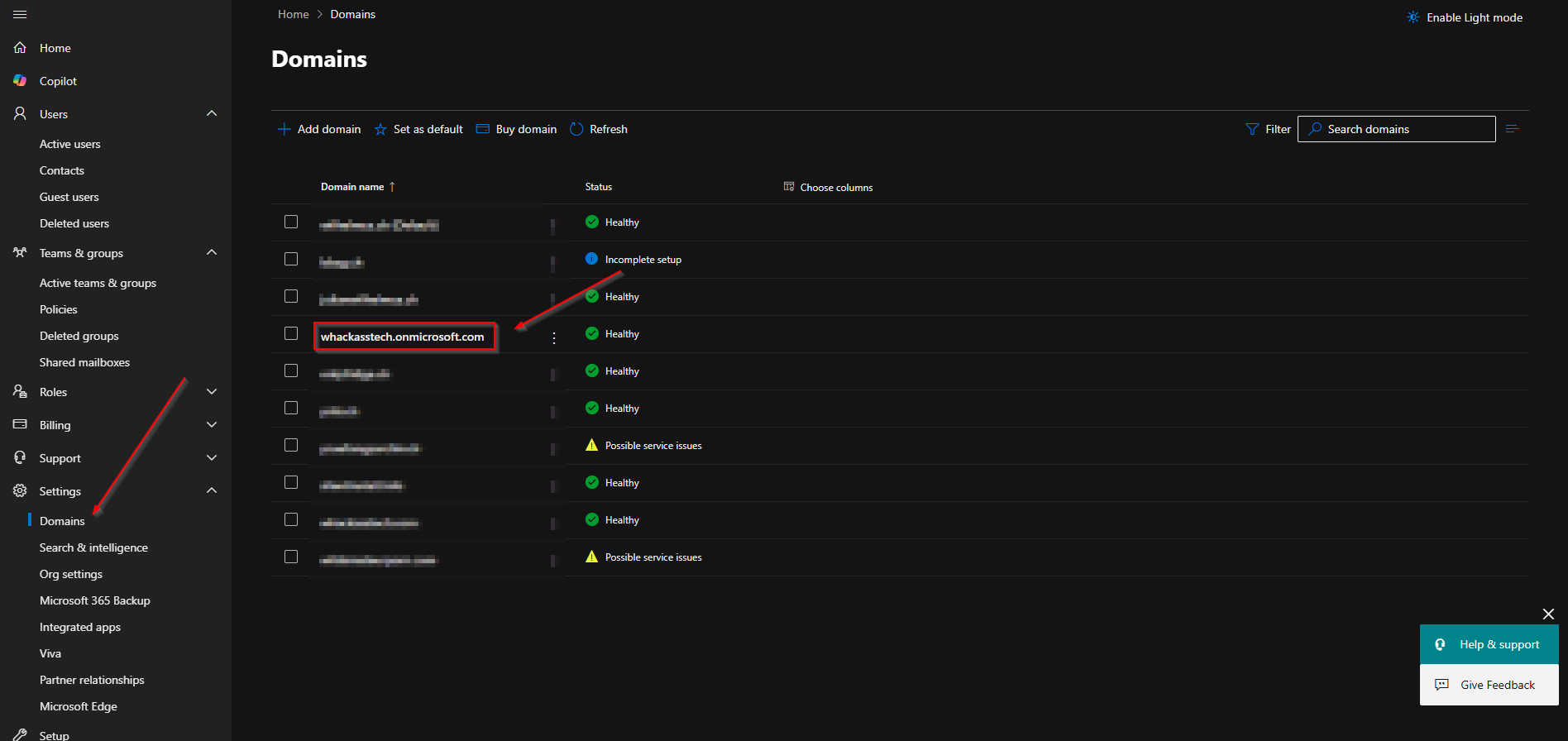The image size is (1568, 741).
Task: Click the Billing card icon
Action: tap(20, 424)
